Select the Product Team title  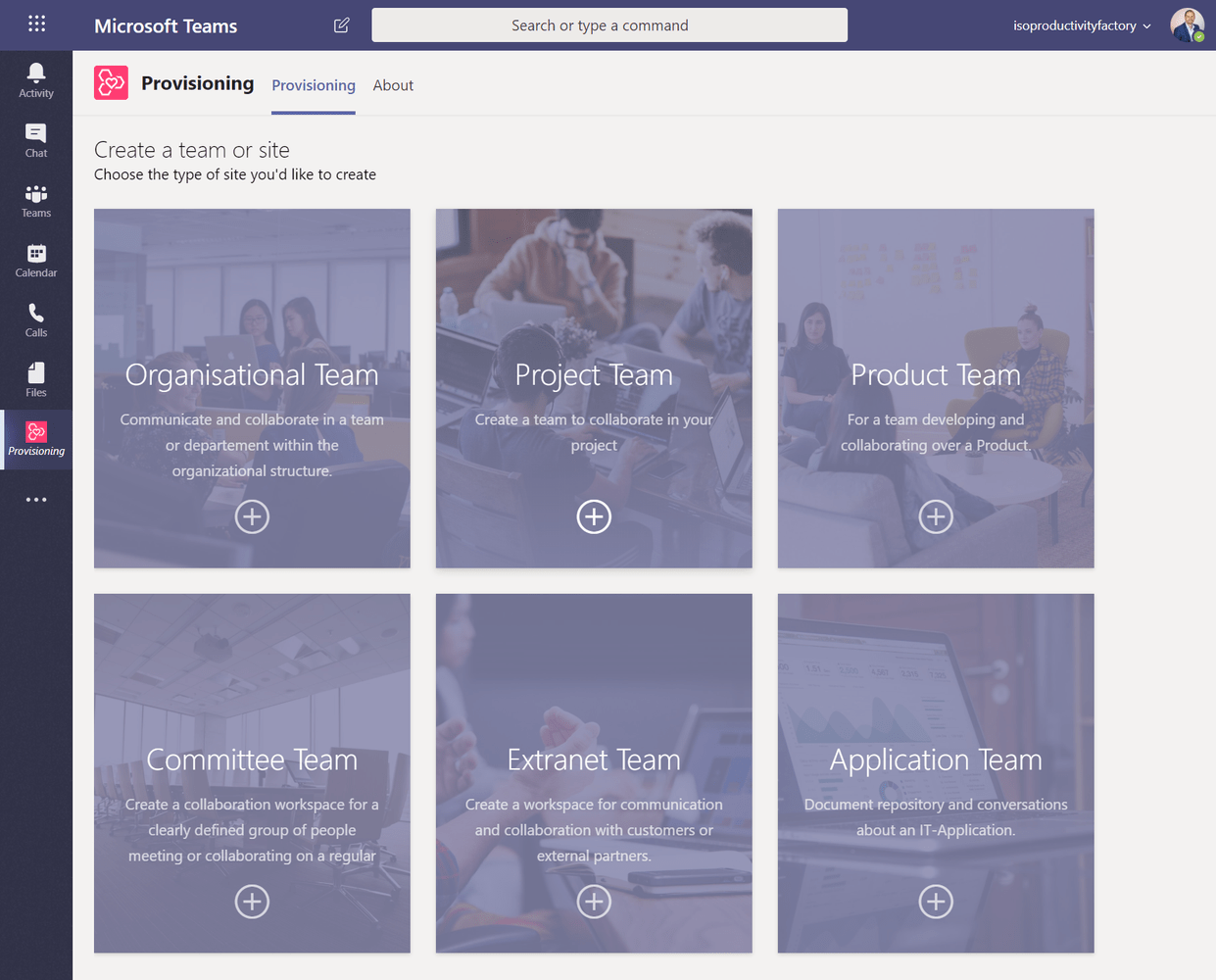coord(936,375)
